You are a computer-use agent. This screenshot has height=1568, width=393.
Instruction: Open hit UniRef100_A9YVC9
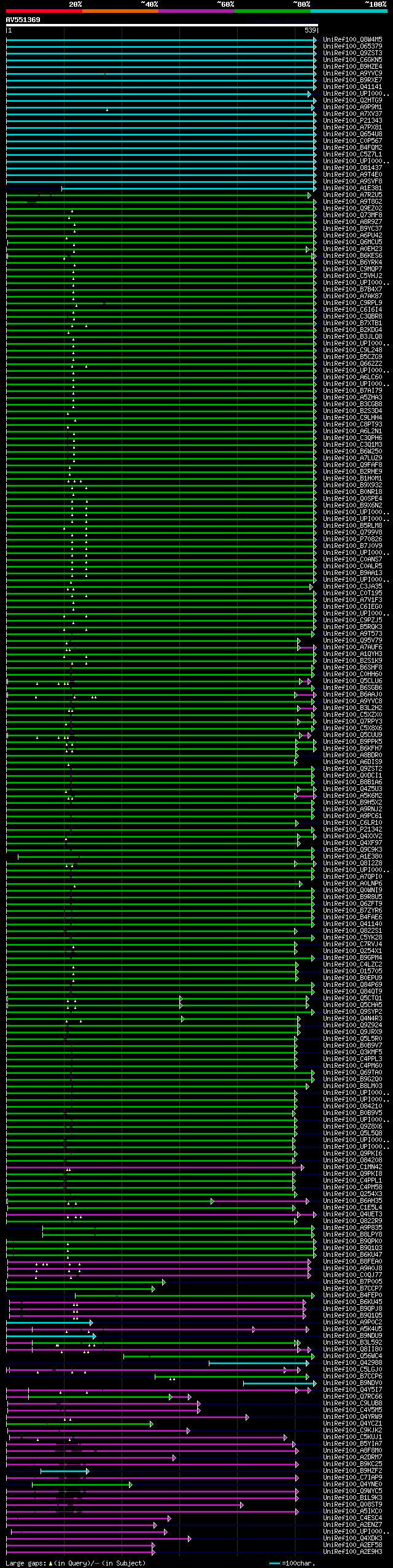click(352, 74)
